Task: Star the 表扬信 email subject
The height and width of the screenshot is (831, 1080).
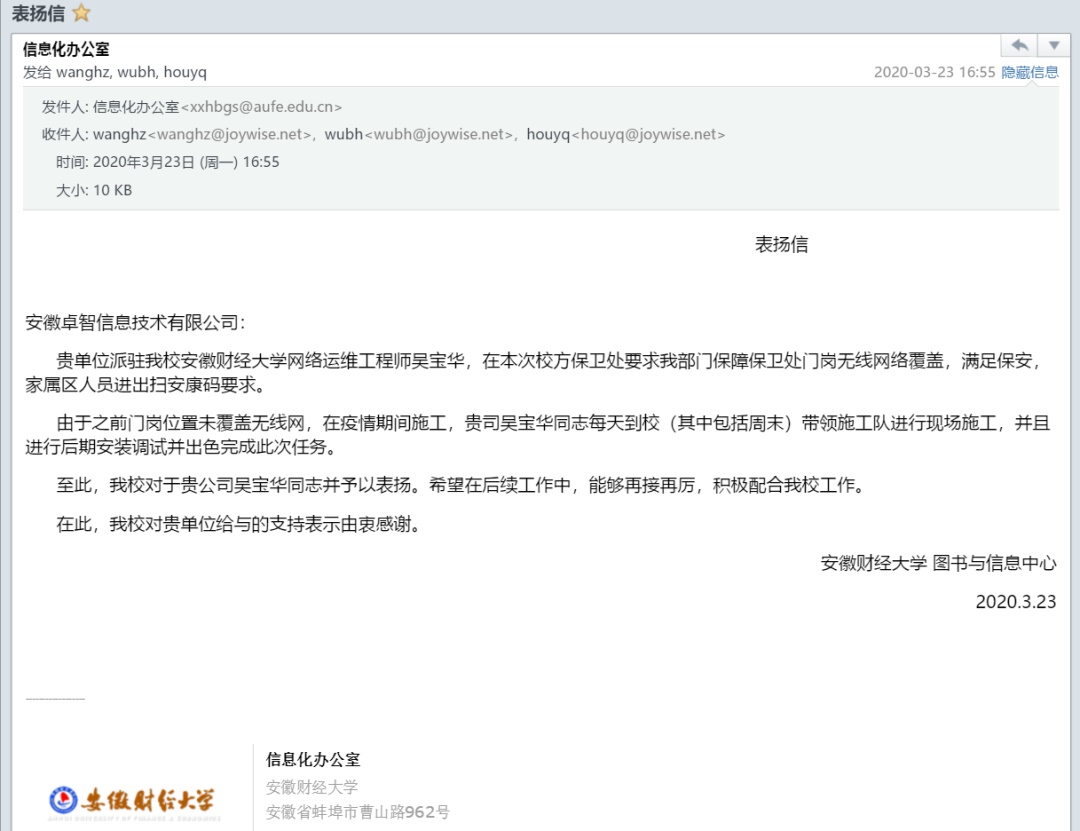Action: coord(82,13)
